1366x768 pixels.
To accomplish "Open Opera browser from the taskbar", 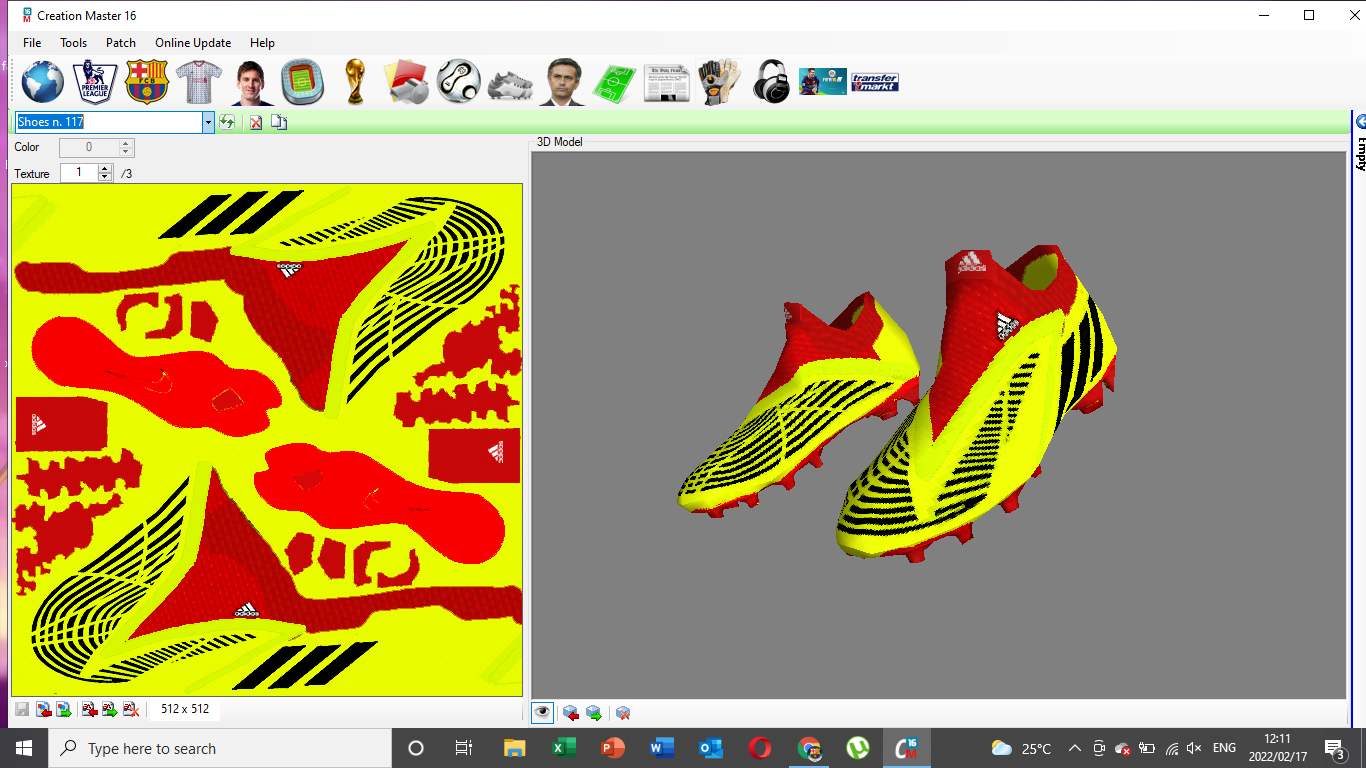I will pyautogui.click(x=759, y=748).
